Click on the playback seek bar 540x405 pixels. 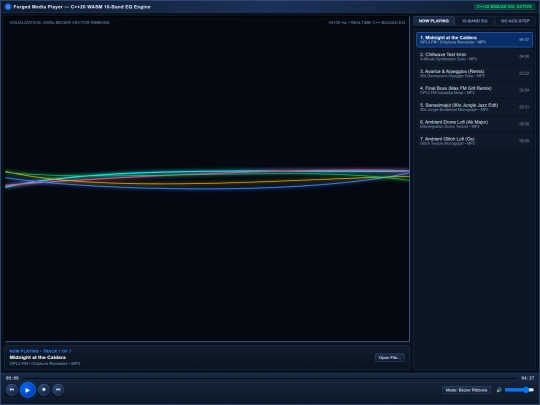[x=270, y=378]
